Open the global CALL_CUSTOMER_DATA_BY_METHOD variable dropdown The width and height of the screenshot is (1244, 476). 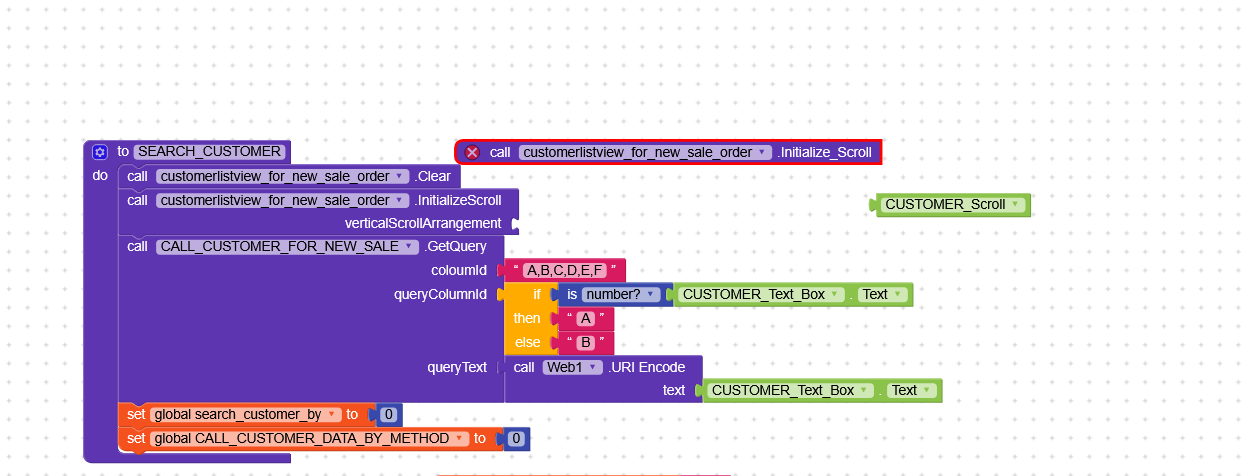tap(310, 438)
